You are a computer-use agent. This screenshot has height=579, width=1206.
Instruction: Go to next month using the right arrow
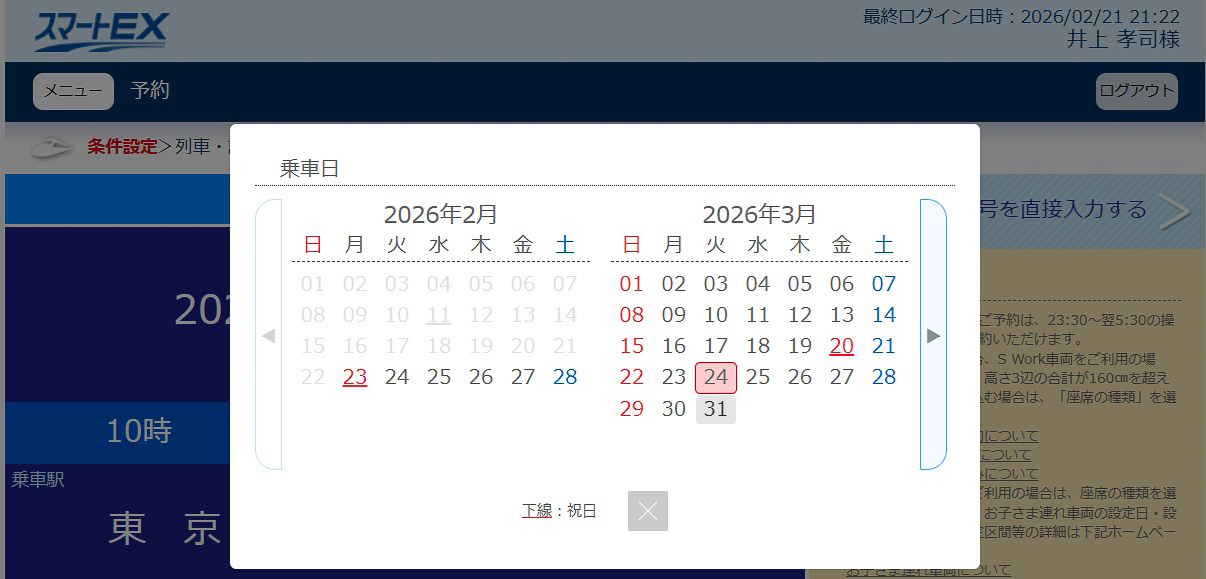point(933,335)
